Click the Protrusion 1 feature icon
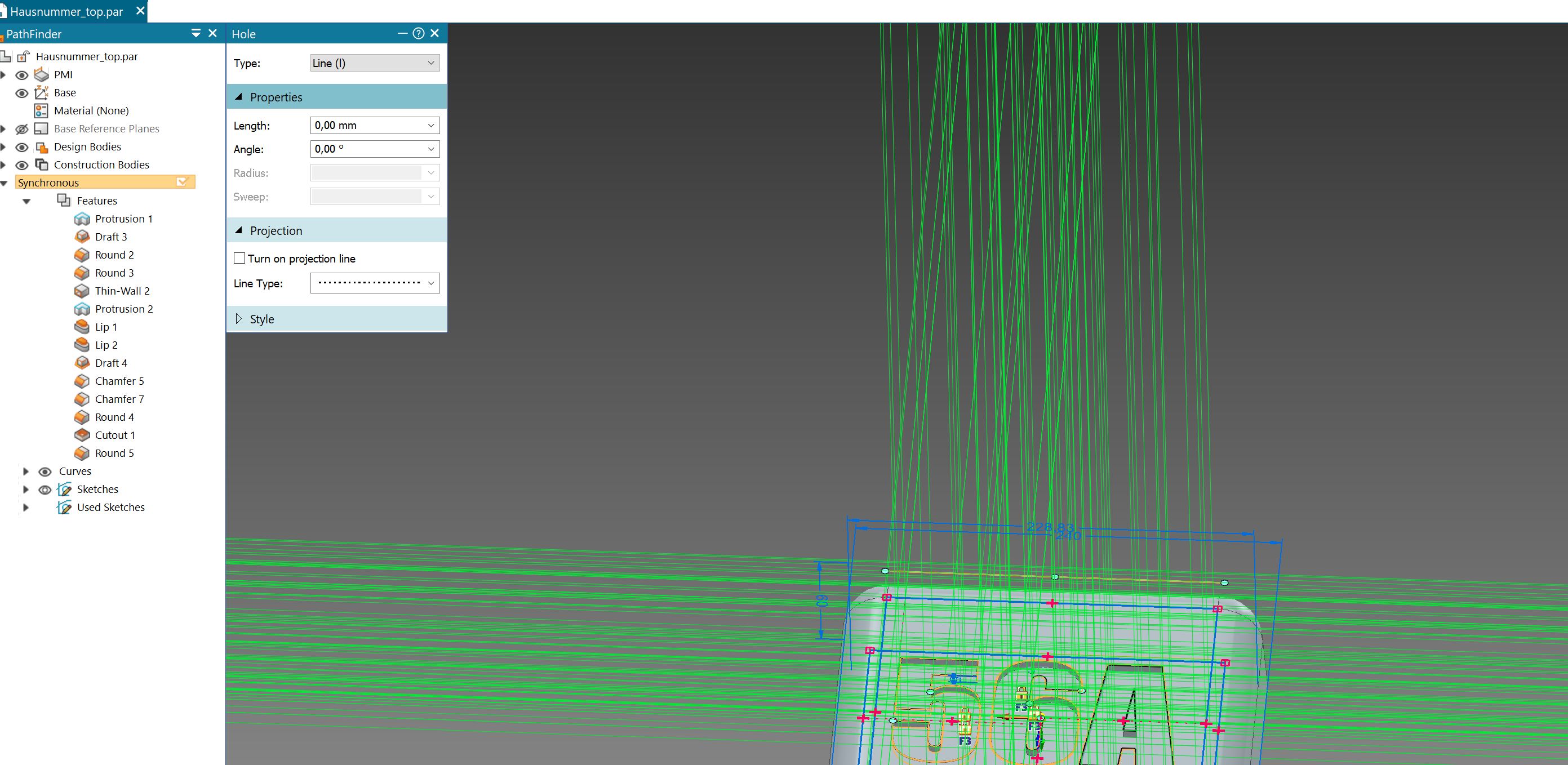The width and height of the screenshot is (1568, 765). click(82, 219)
